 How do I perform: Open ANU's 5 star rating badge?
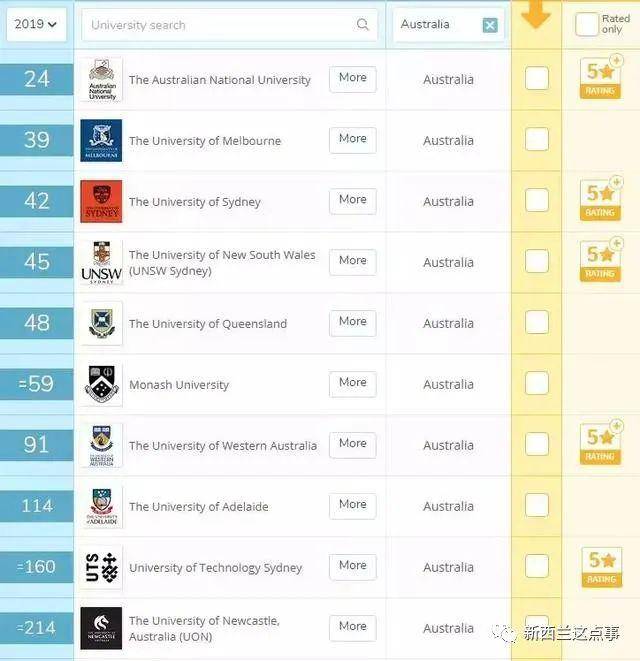pos(600,78)
